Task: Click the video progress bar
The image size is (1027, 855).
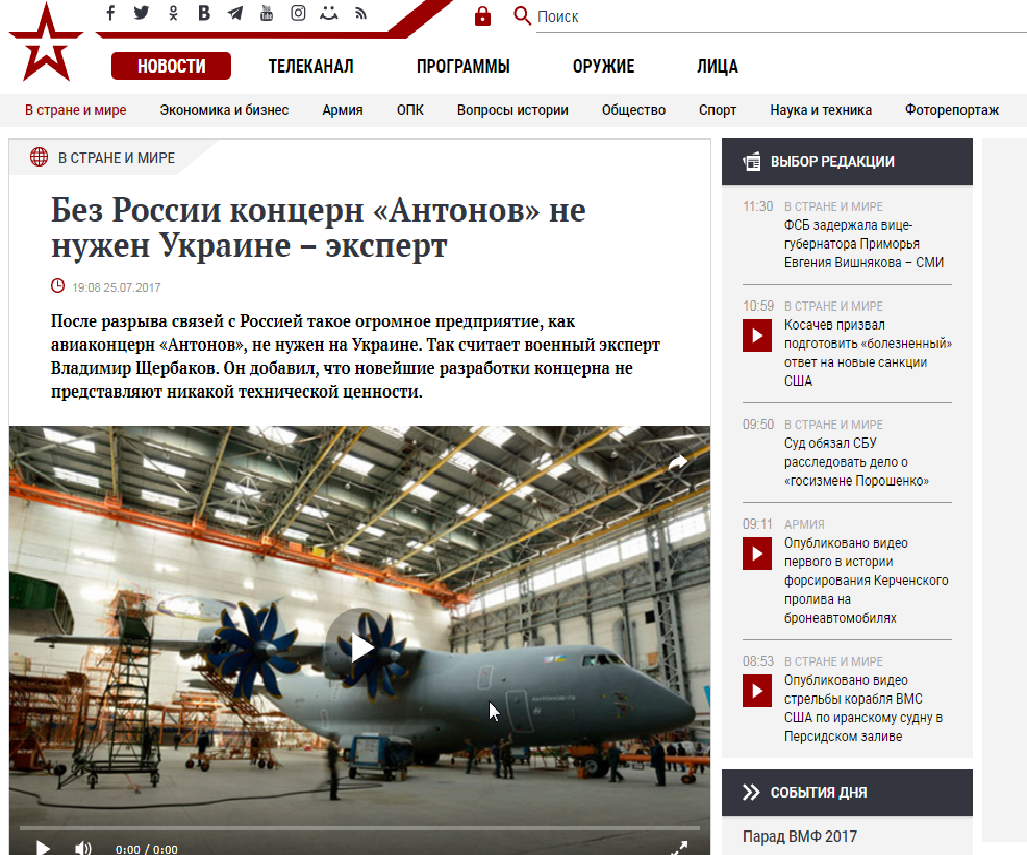Action: tap(360, 828)
